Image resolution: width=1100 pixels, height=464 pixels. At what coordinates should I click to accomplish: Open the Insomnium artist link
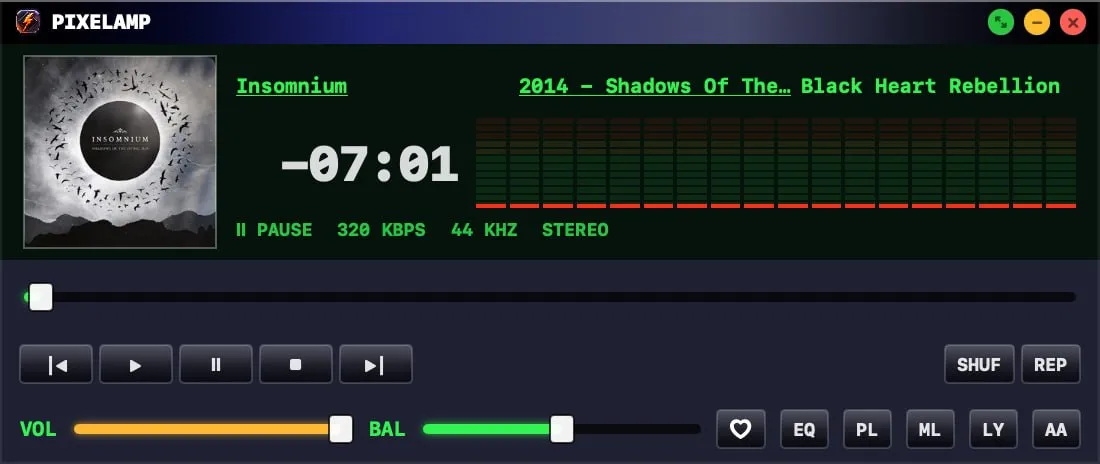click(x=292, y=86)
